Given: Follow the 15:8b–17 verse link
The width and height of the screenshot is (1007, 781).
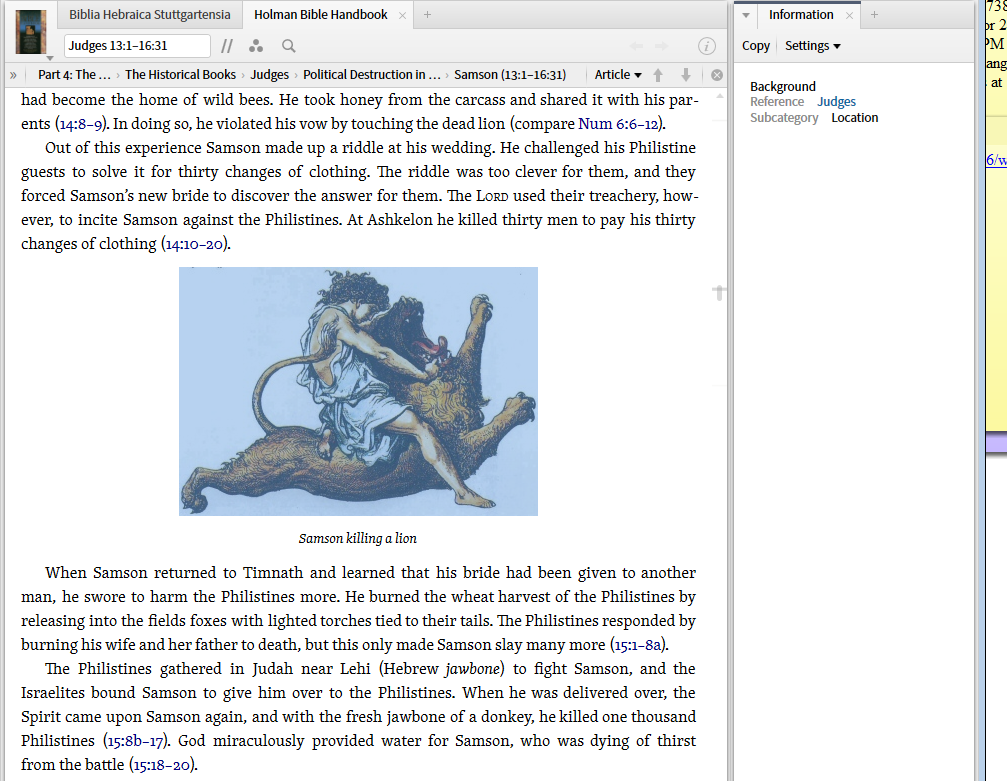Looking at the screenshot, I should (x=135, y=741).
